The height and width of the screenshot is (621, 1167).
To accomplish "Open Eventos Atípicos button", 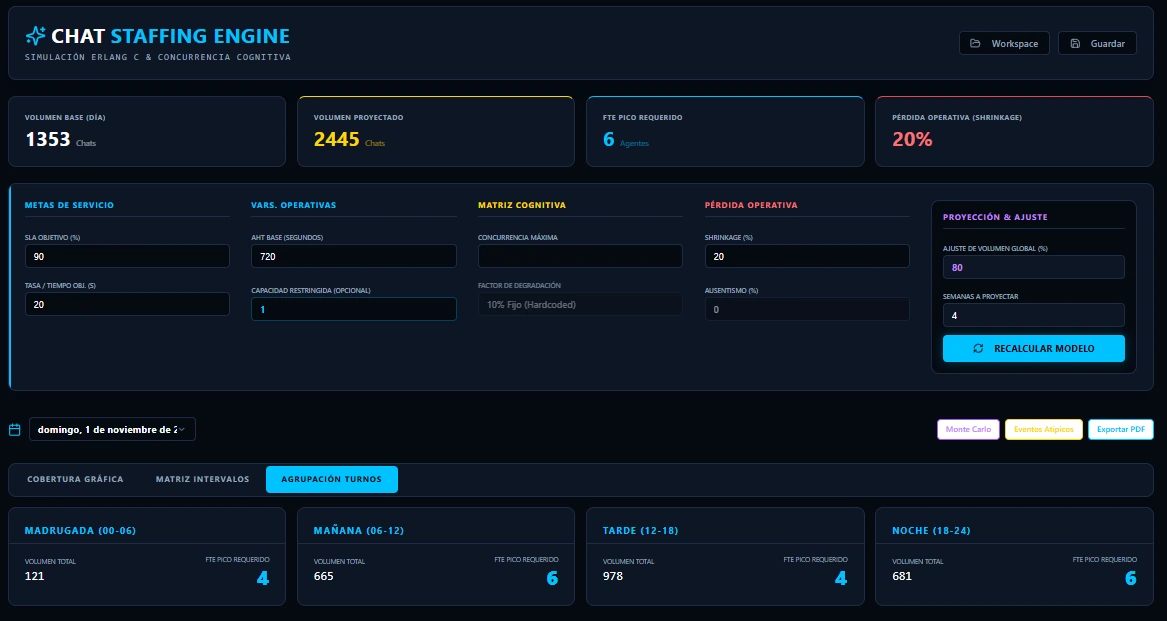I will click(1043, 430).
